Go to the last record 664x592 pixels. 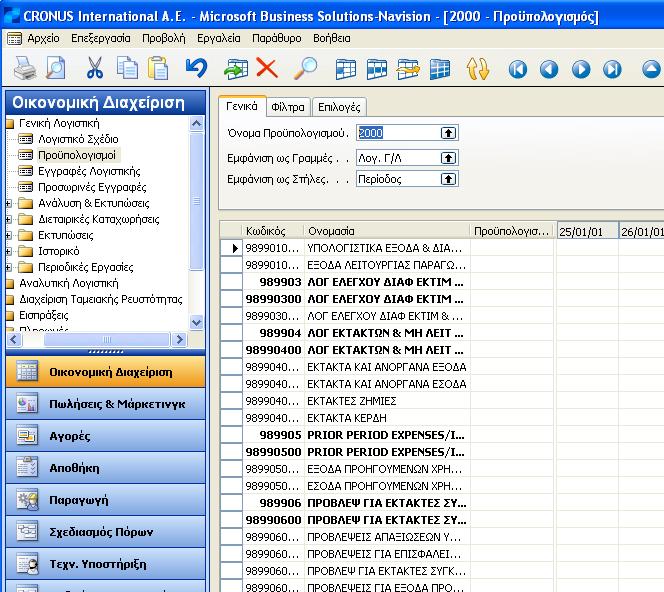pyautogui.click(x=612, y=69)
